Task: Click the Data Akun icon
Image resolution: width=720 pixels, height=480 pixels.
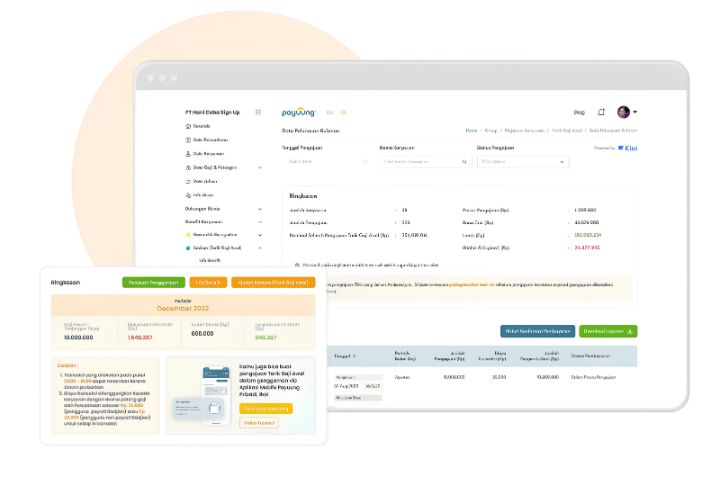Action: [x=188, y=181]
